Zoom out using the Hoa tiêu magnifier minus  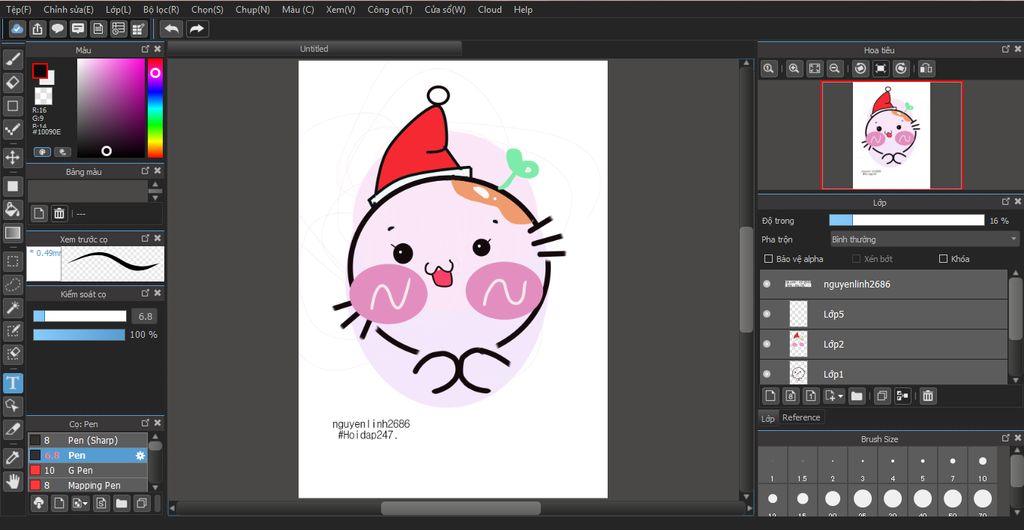834,68
